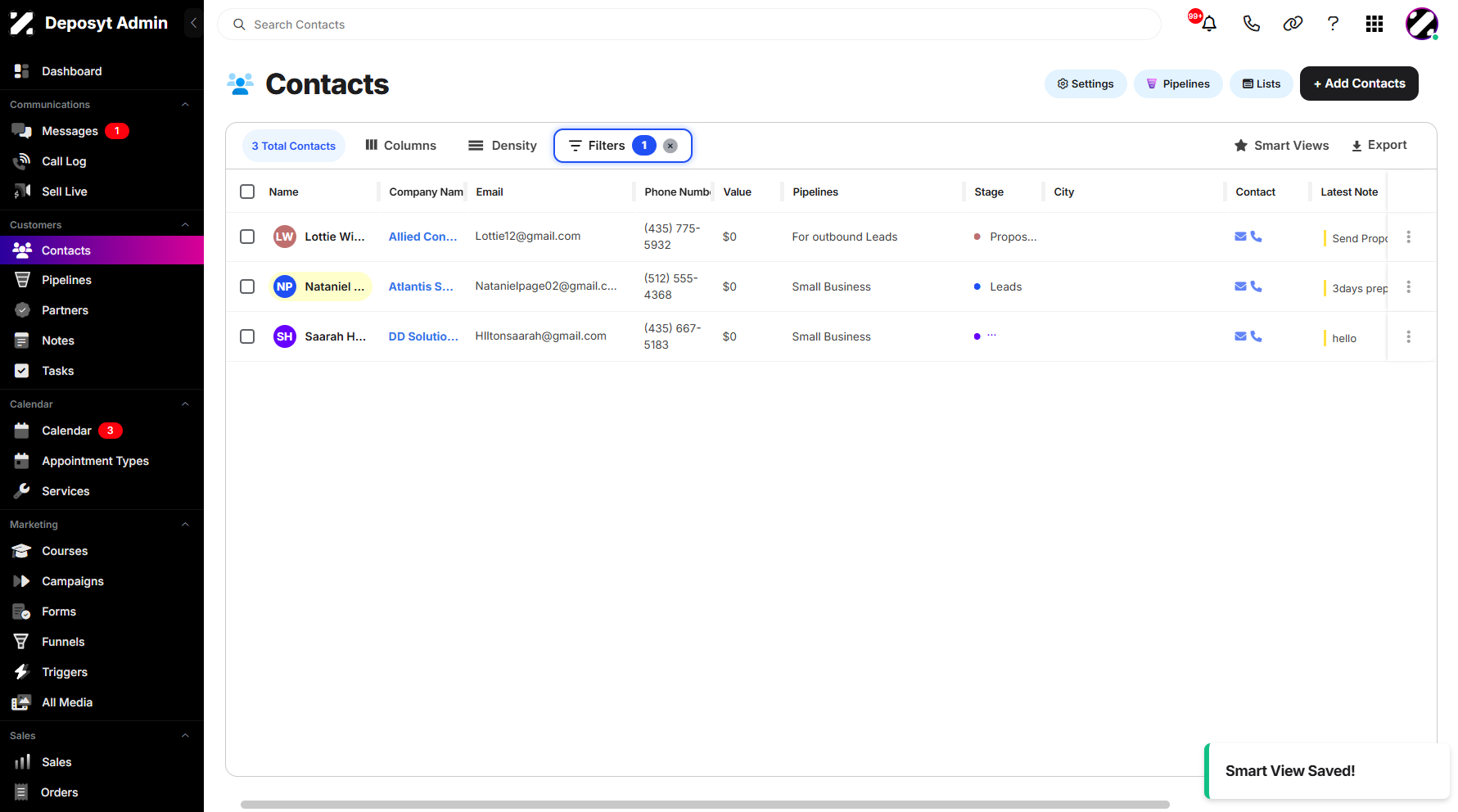Viewport: 1458px width, 812px height.
Task: Tick the checkbox for Lottie Wi...
Action: (247, 237)
